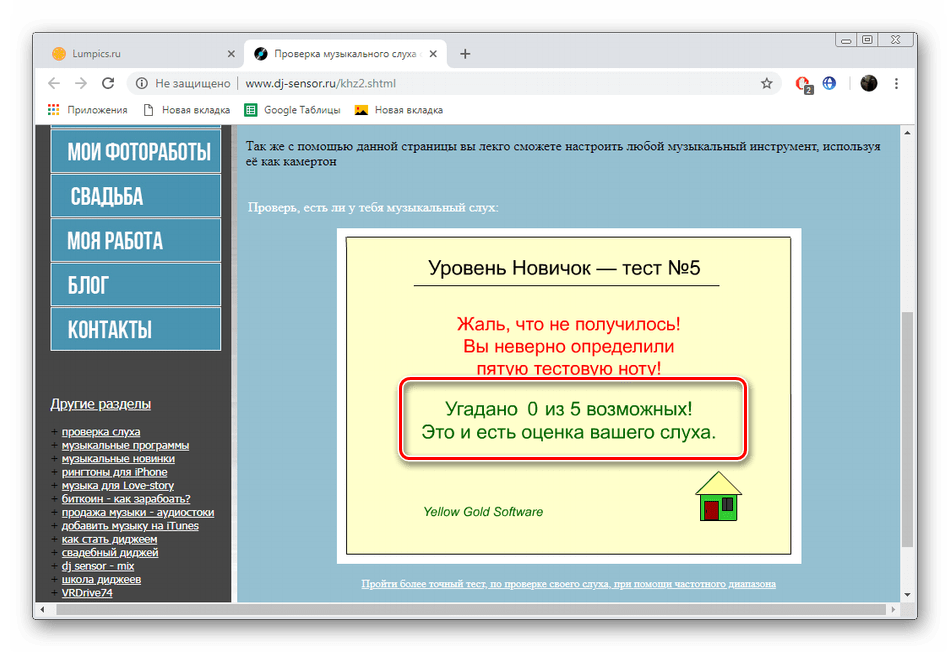950x652 pixels.
Task: Open a new tab with the plus
Action: [x=464, y=54]
